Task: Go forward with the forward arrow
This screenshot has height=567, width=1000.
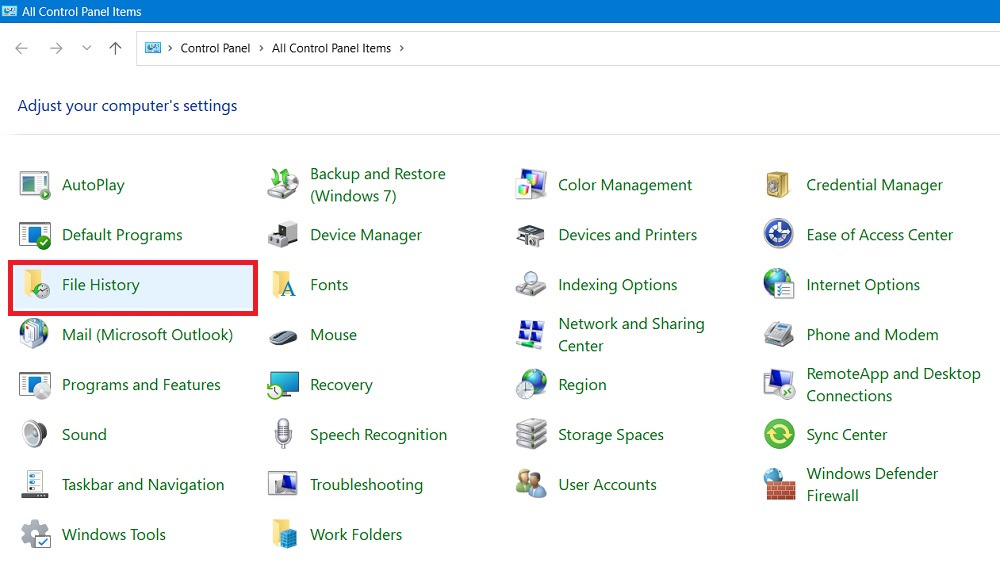Action: [56, 48]
